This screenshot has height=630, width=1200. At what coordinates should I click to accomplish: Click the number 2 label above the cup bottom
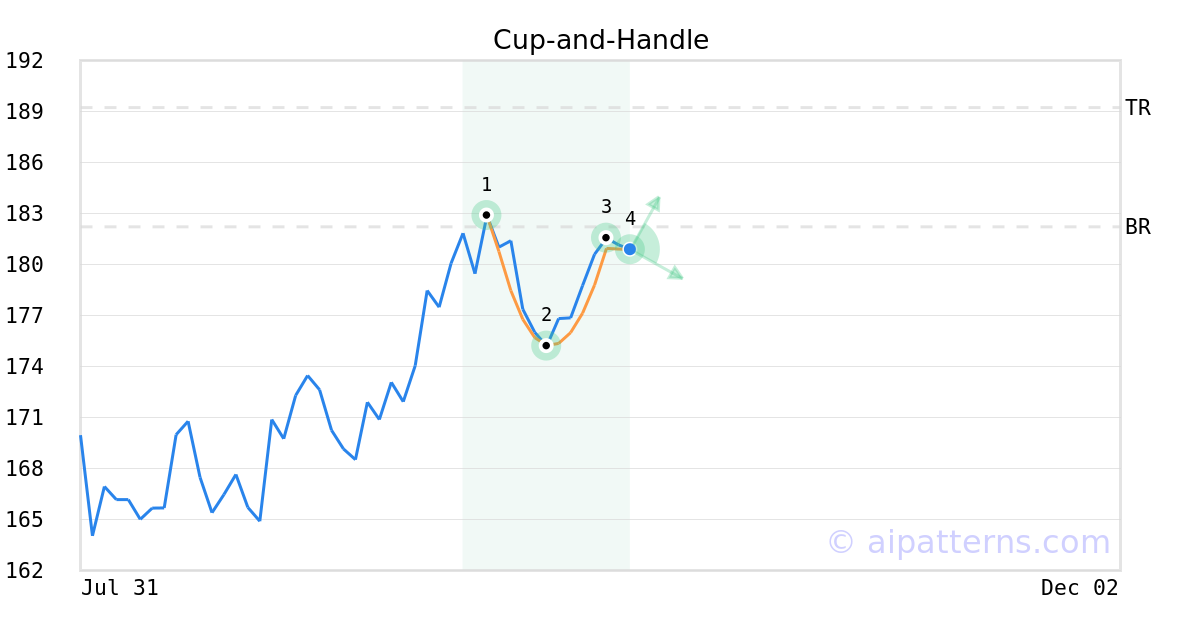click(546, 315)
